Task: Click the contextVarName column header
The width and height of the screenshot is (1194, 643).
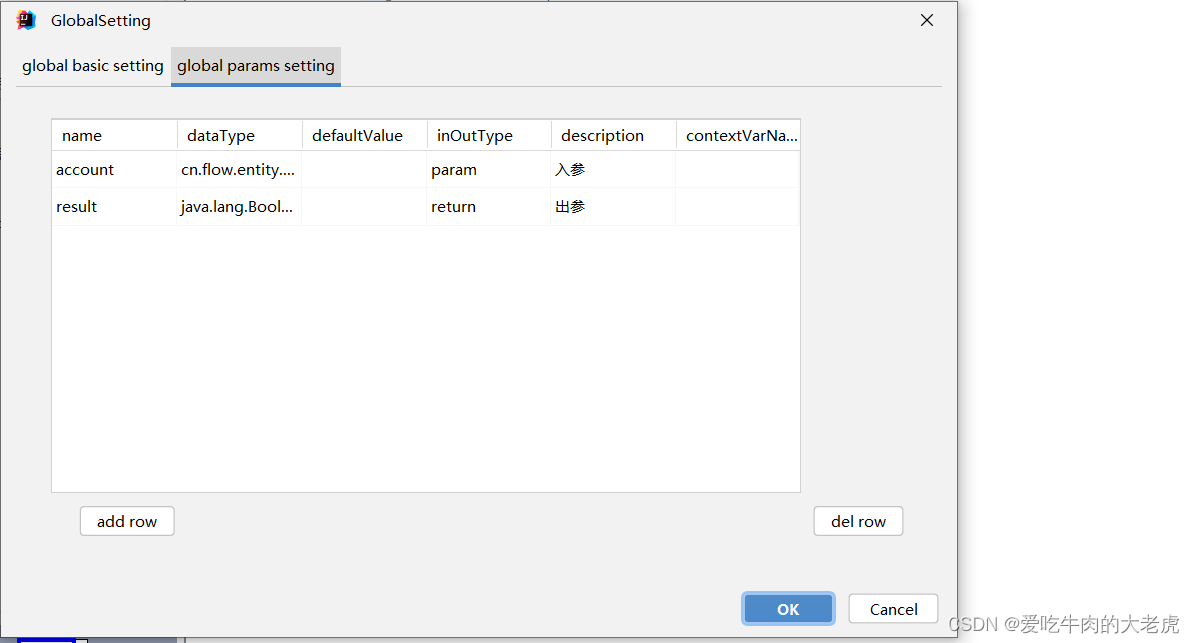Action: [x=737, y=135]
